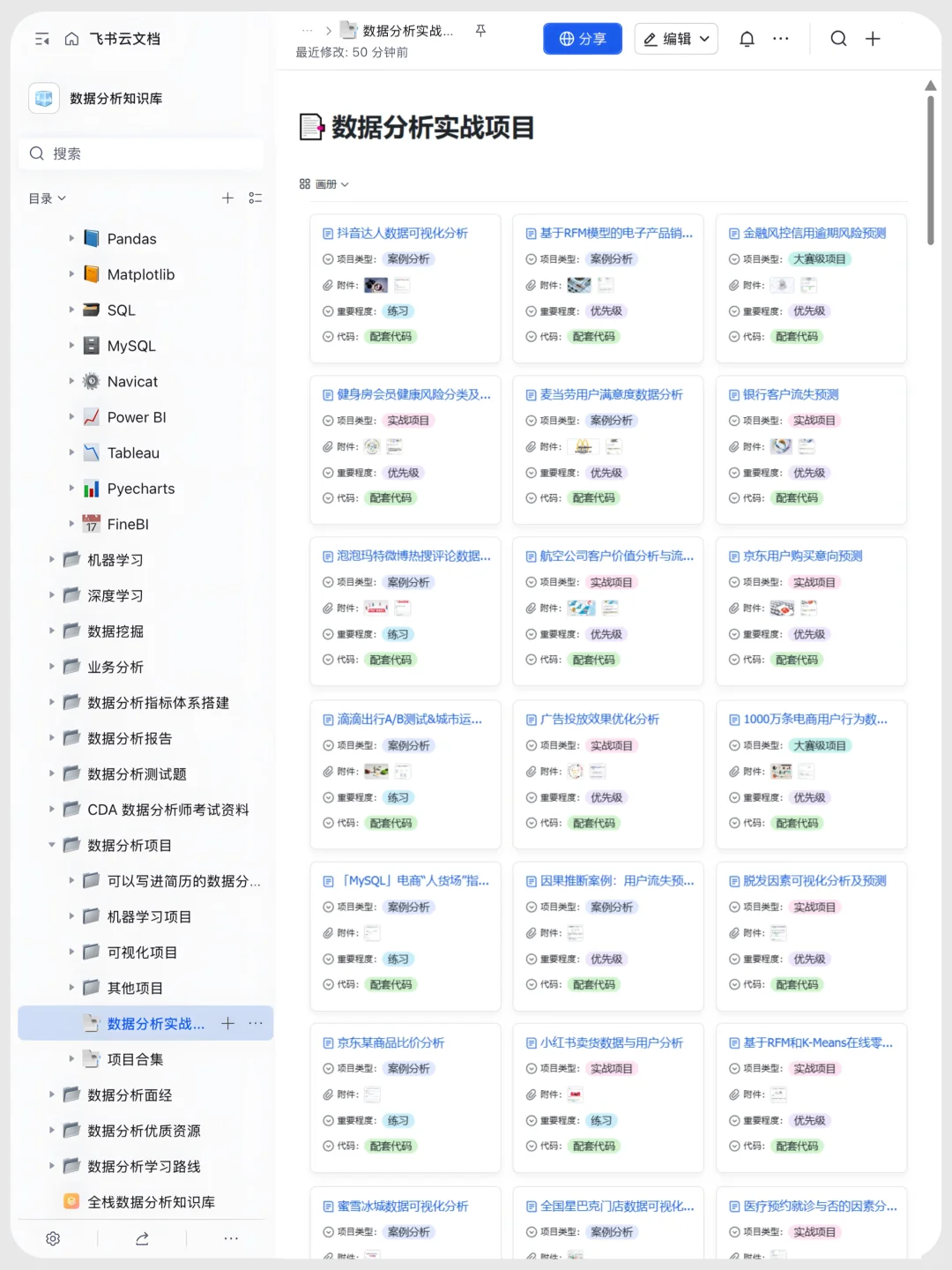Open the home icon beside 飞书云文档
952x1270 pixels.
pos(72,39)
